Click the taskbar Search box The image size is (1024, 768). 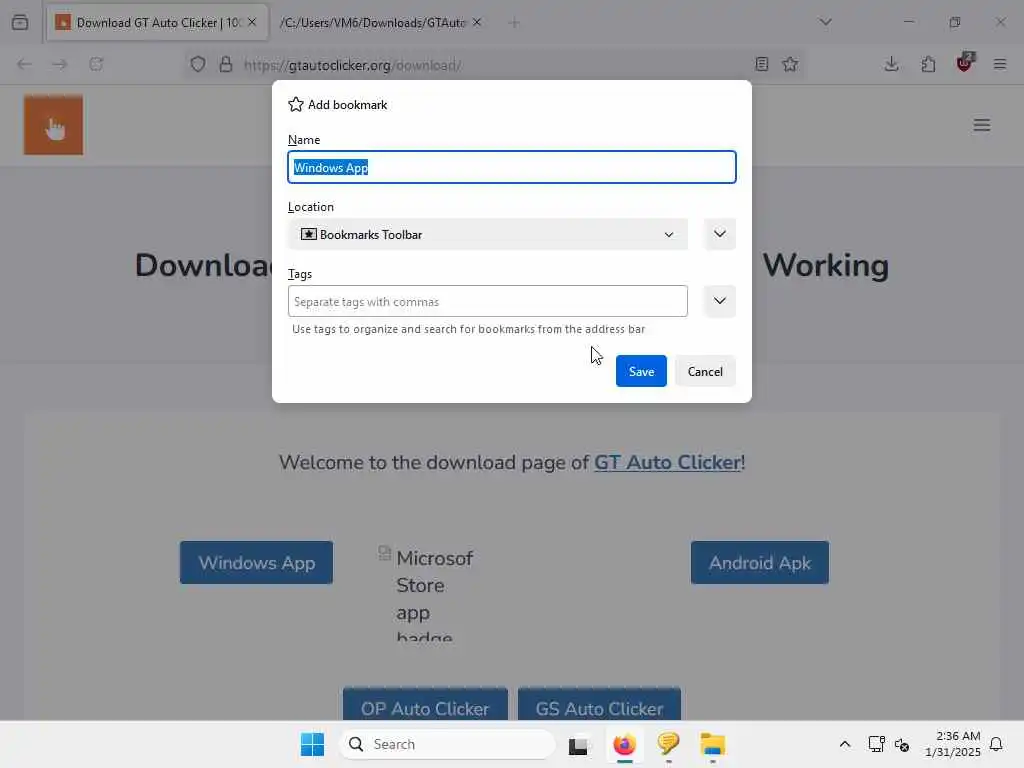point(447,744)
